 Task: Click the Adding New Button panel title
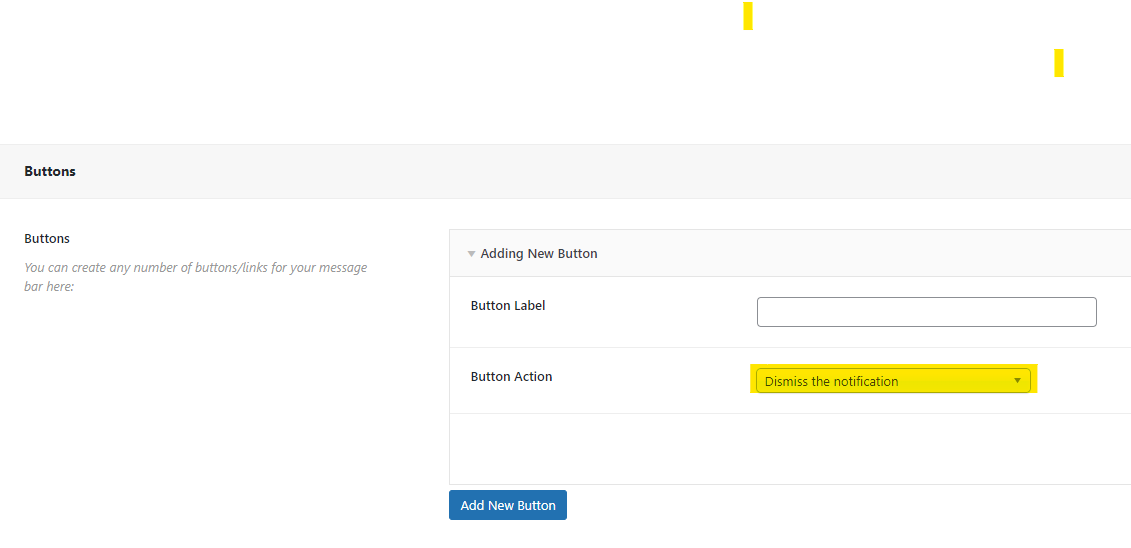point(539,254)
